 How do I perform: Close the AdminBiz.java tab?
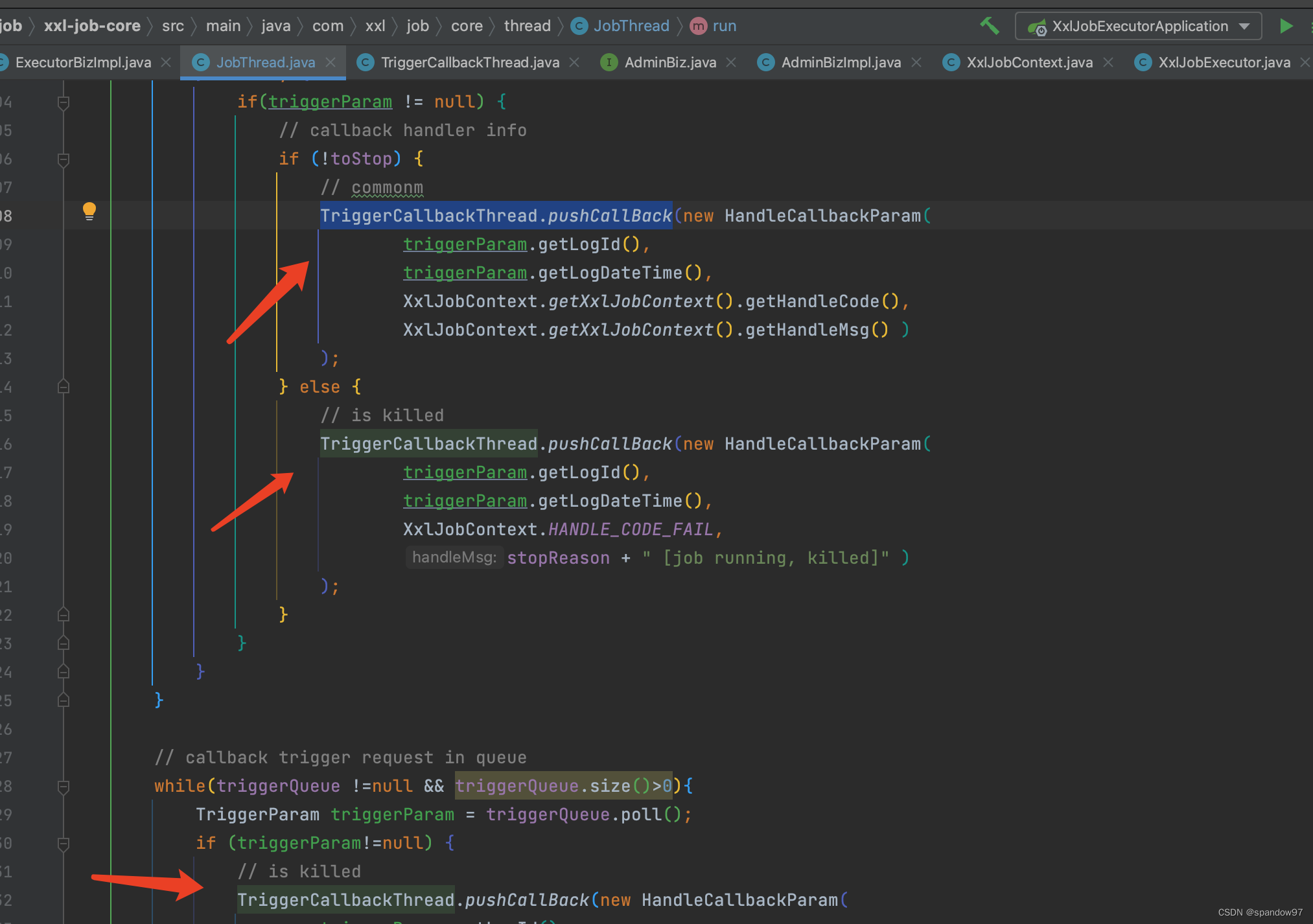click(x=731, y=62)
